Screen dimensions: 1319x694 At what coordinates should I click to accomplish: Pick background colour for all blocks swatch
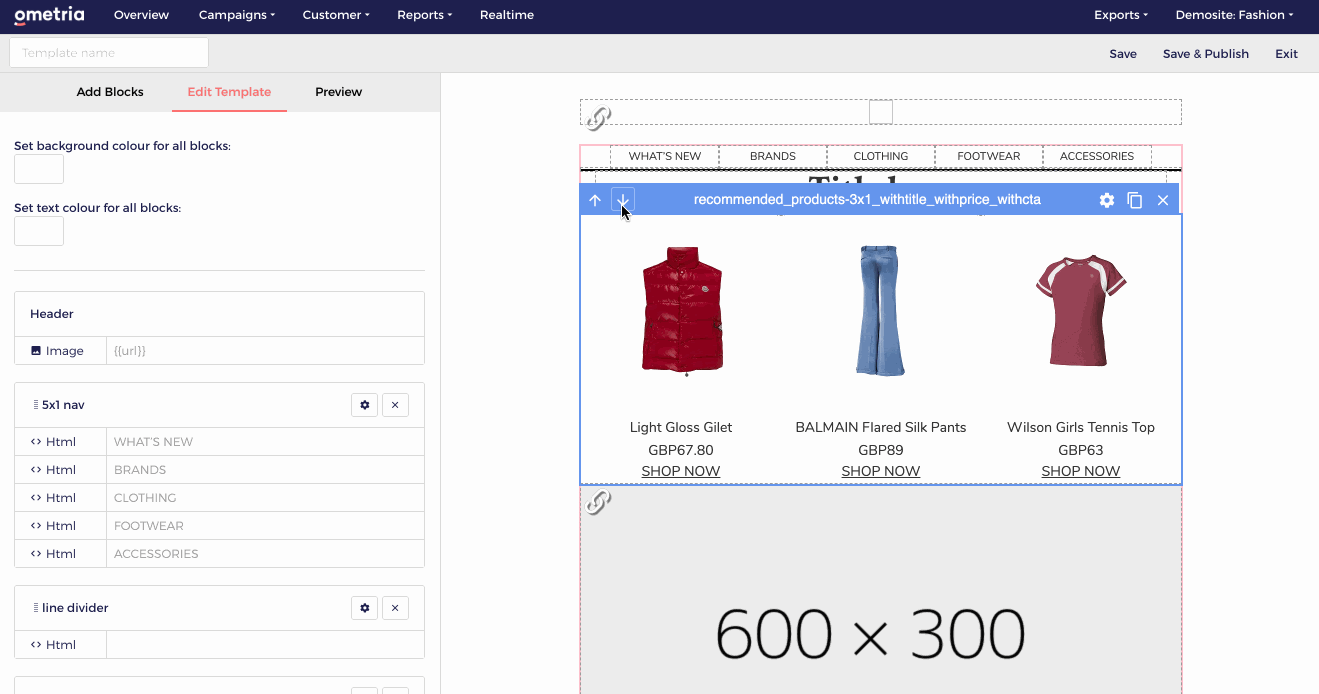click(39, 169)
